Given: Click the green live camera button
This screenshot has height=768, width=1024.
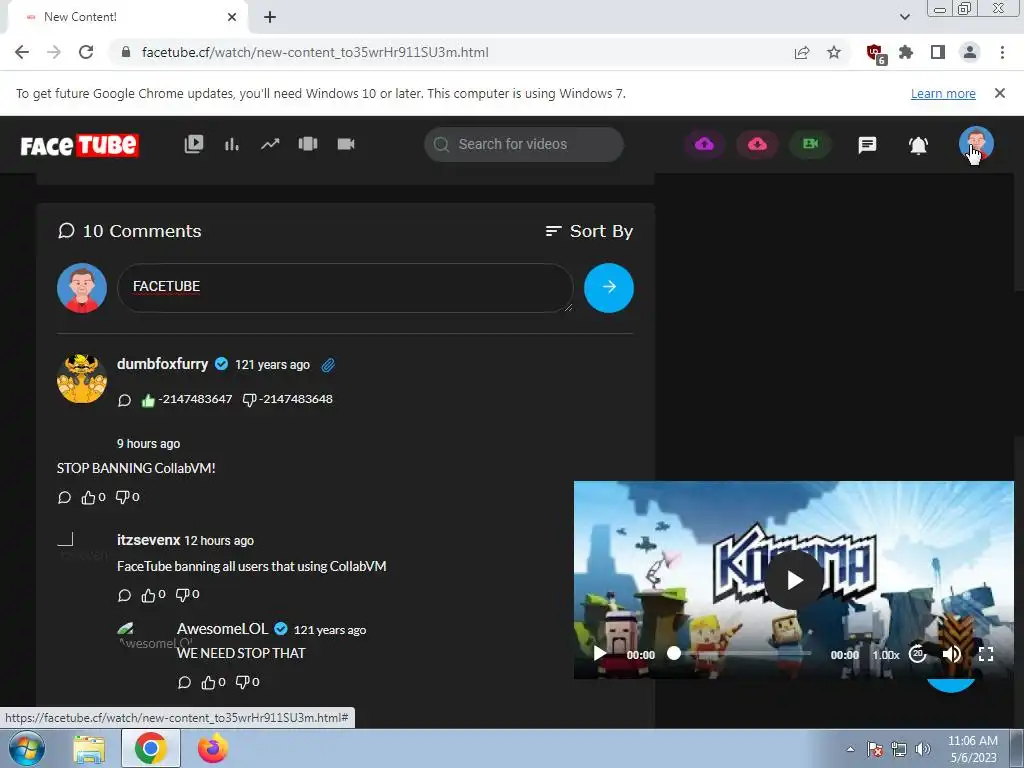Looking at the screenshot, I should (x=810, y=144).
